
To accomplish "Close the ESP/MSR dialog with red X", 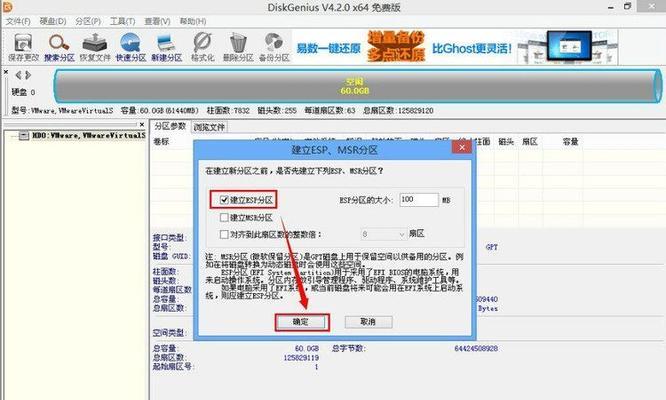I will (462, 147).
